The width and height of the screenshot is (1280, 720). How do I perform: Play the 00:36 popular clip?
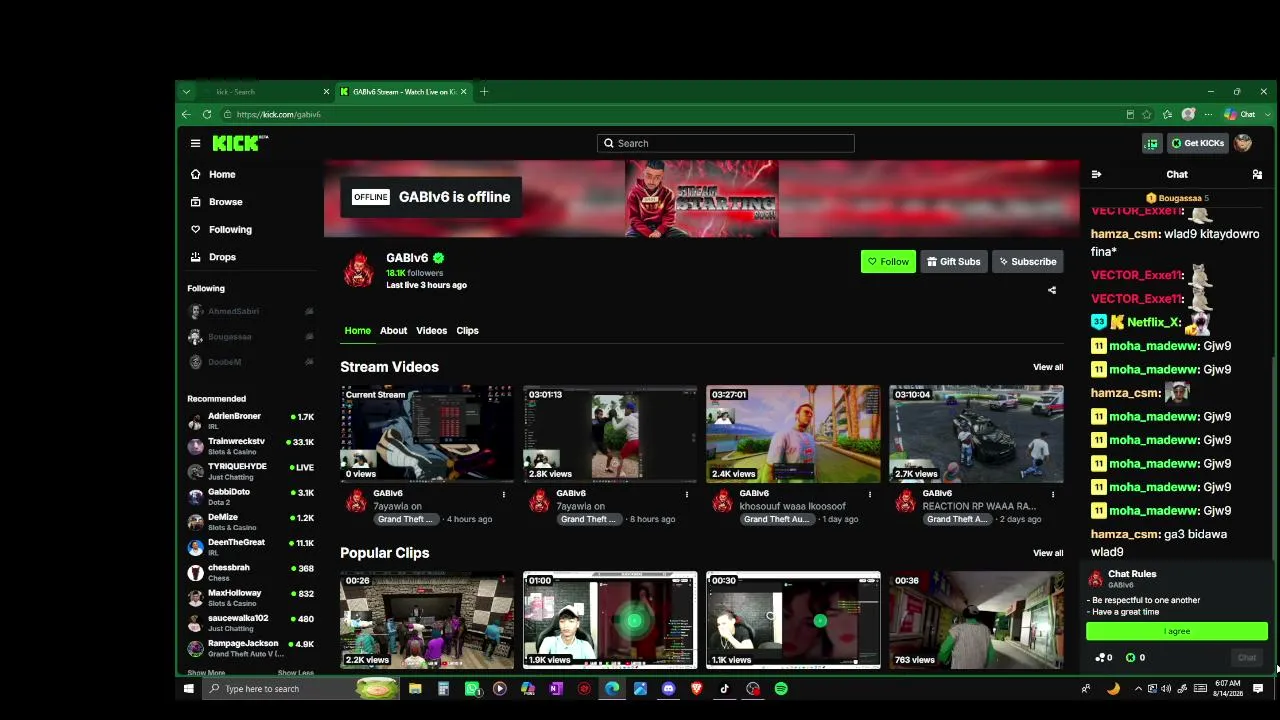click(x=976, y=620)
